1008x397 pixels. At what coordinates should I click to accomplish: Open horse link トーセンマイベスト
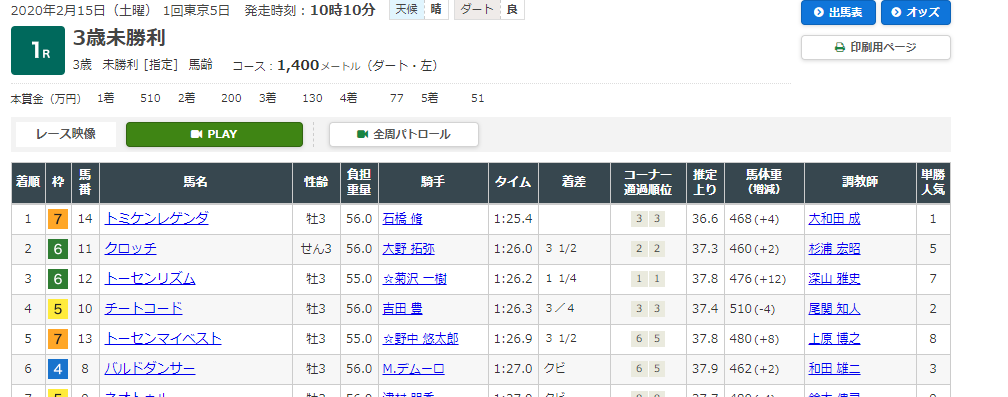163,339
